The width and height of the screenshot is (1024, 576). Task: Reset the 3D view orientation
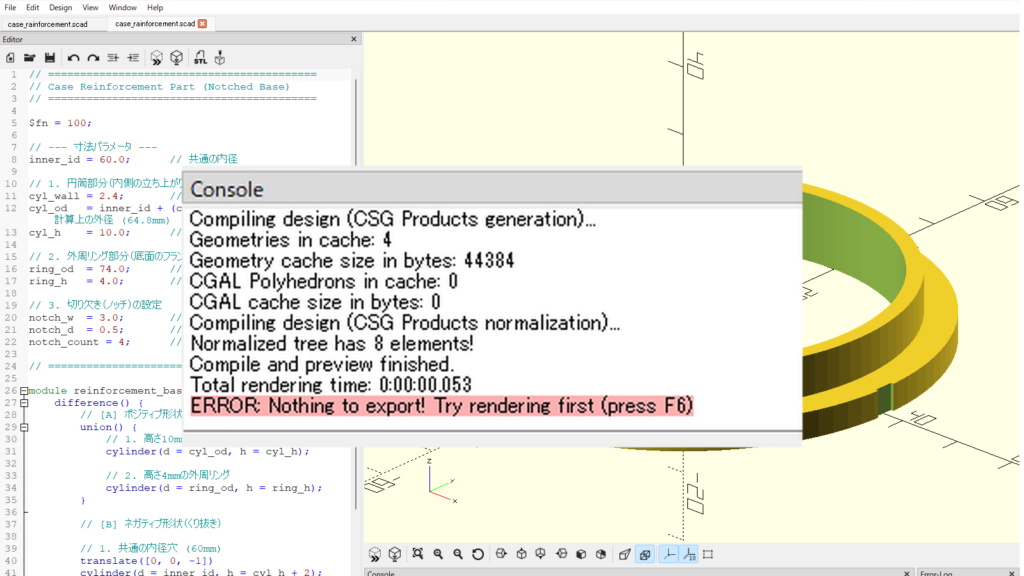(x=478, y=553)
